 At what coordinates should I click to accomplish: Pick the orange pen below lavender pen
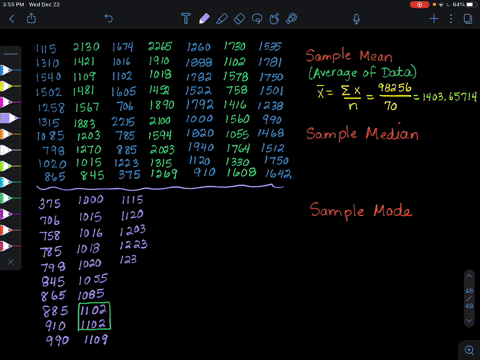10,134
